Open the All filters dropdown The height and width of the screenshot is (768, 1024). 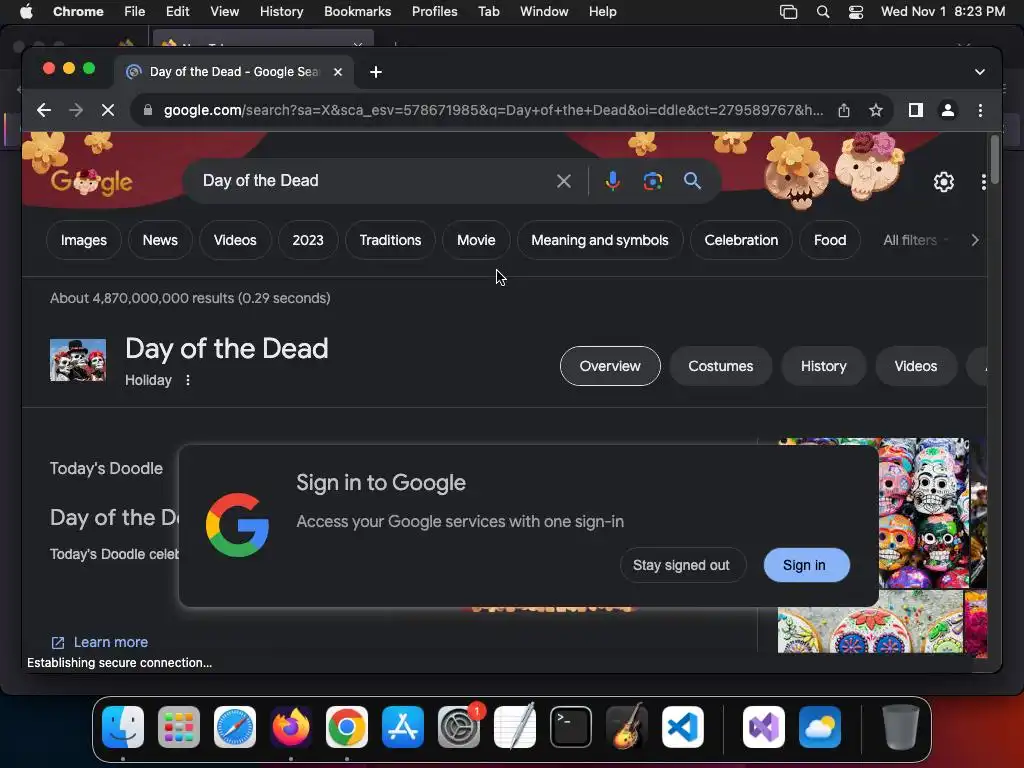click(916, 240)
